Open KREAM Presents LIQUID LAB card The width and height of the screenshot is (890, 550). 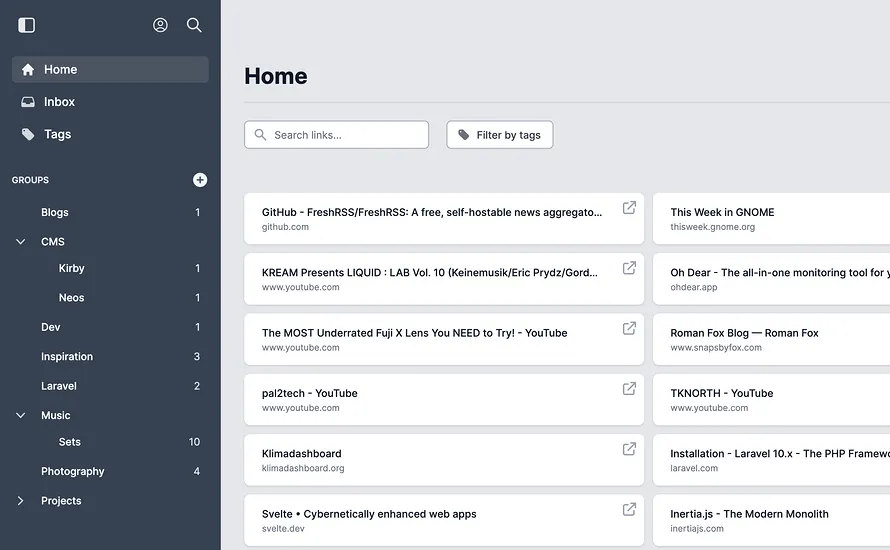point(444,279)
